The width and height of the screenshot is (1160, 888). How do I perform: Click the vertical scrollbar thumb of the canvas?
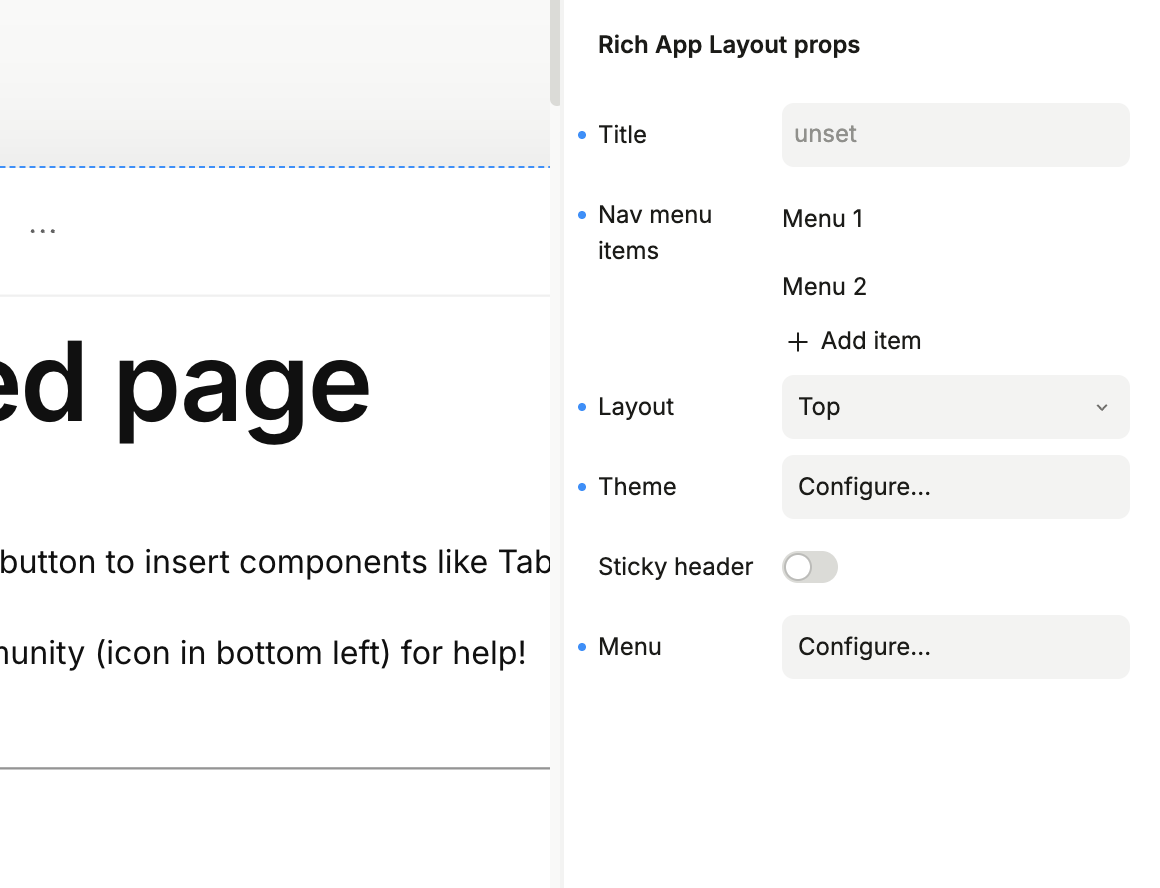(x=555, y=50)
